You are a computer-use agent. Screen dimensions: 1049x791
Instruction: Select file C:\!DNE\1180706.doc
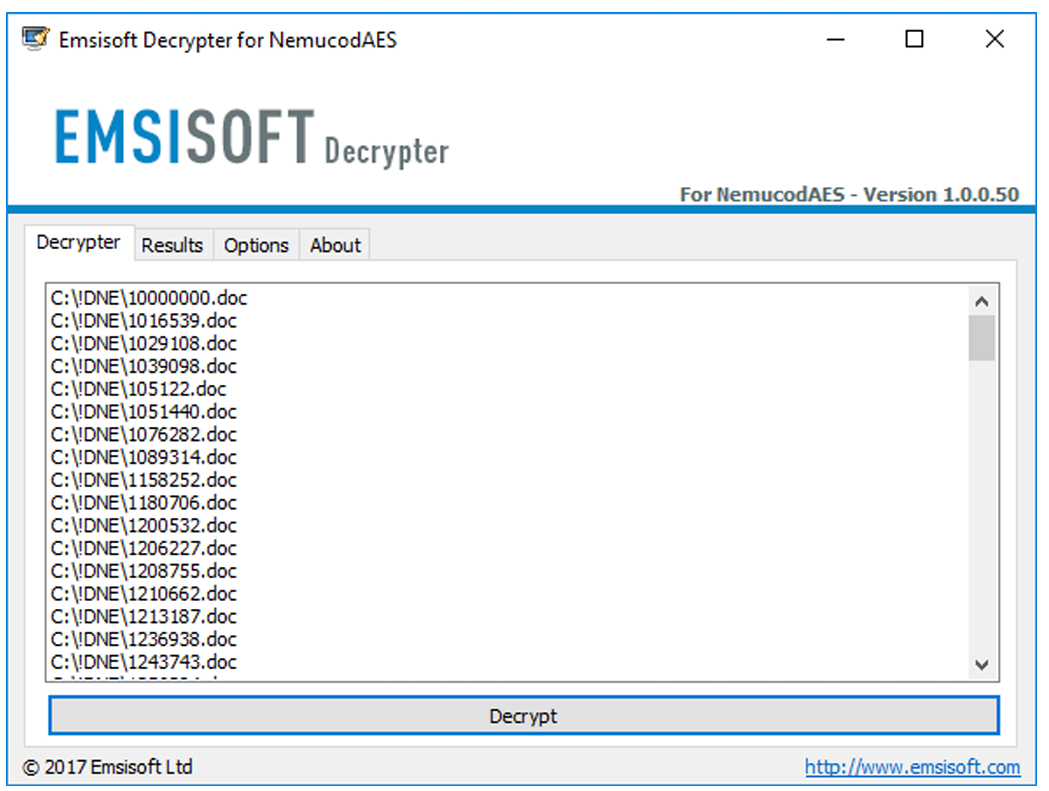pyautogui.click(x=144, y=503)
